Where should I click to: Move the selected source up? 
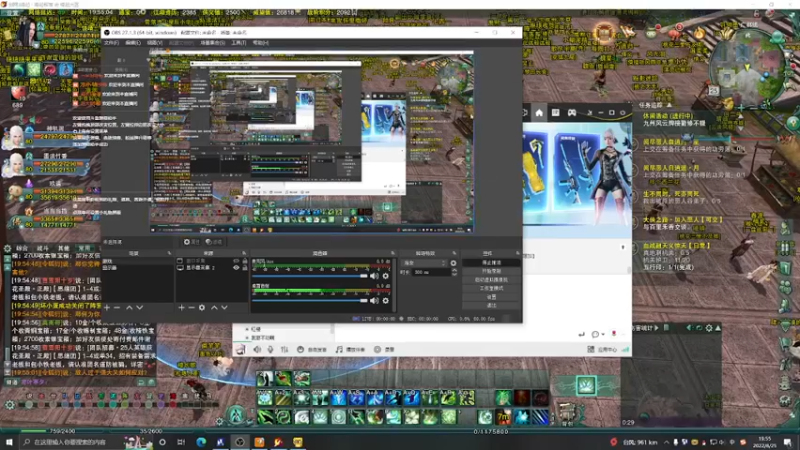(x=214, y=308)
